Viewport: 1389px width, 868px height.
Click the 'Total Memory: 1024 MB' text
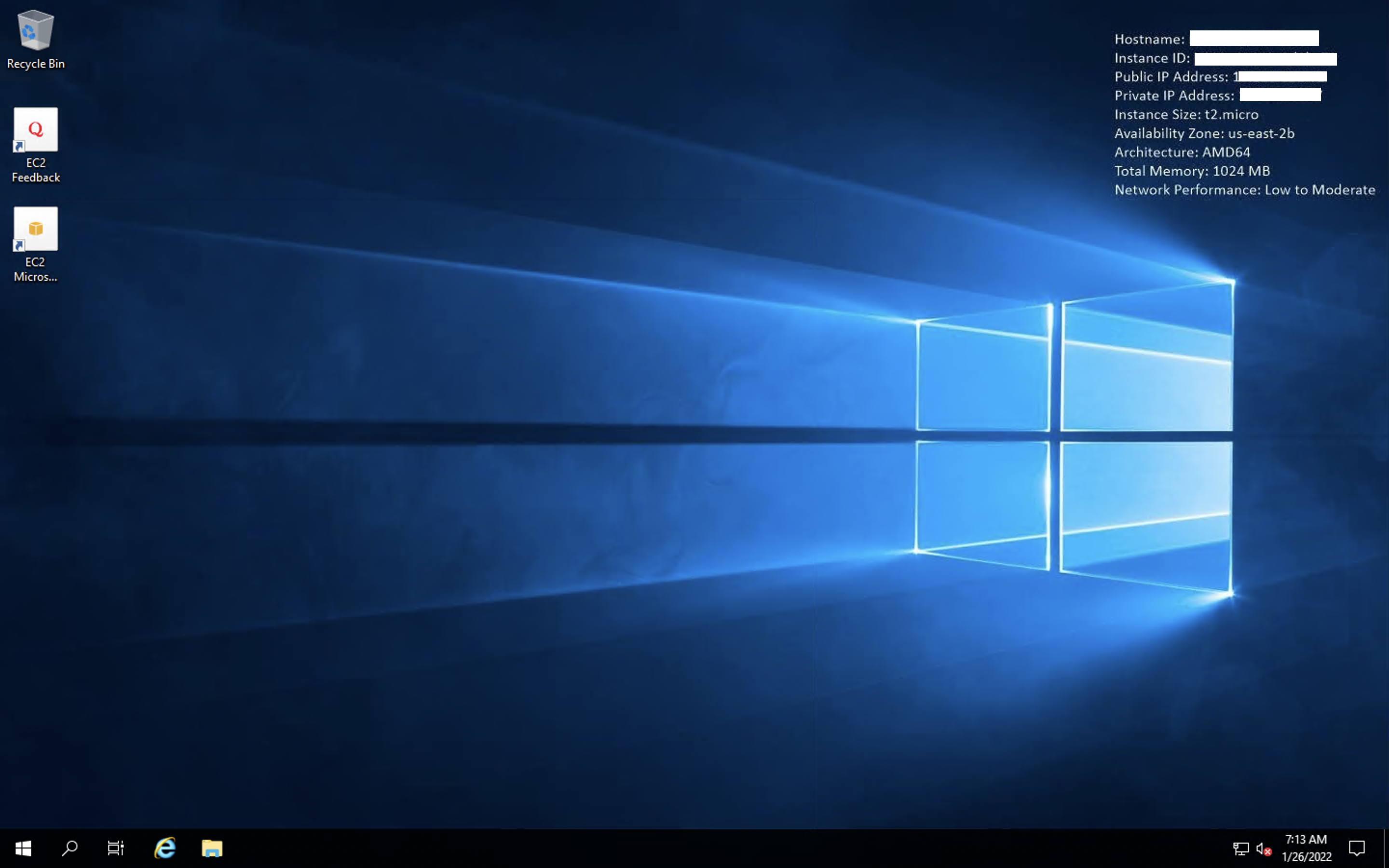(x=1192, y=171)
